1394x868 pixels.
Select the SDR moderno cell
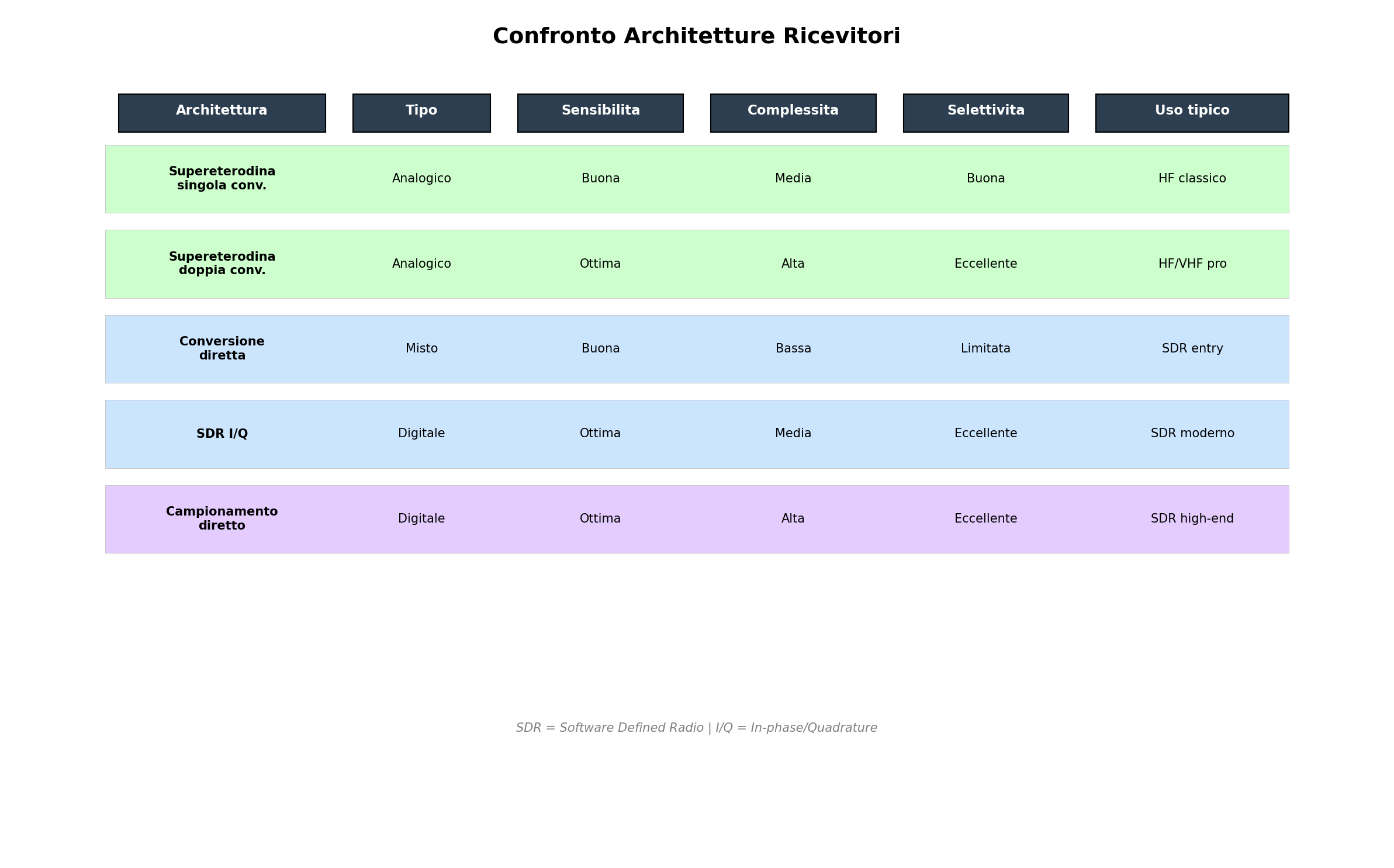click(1192, 434)
